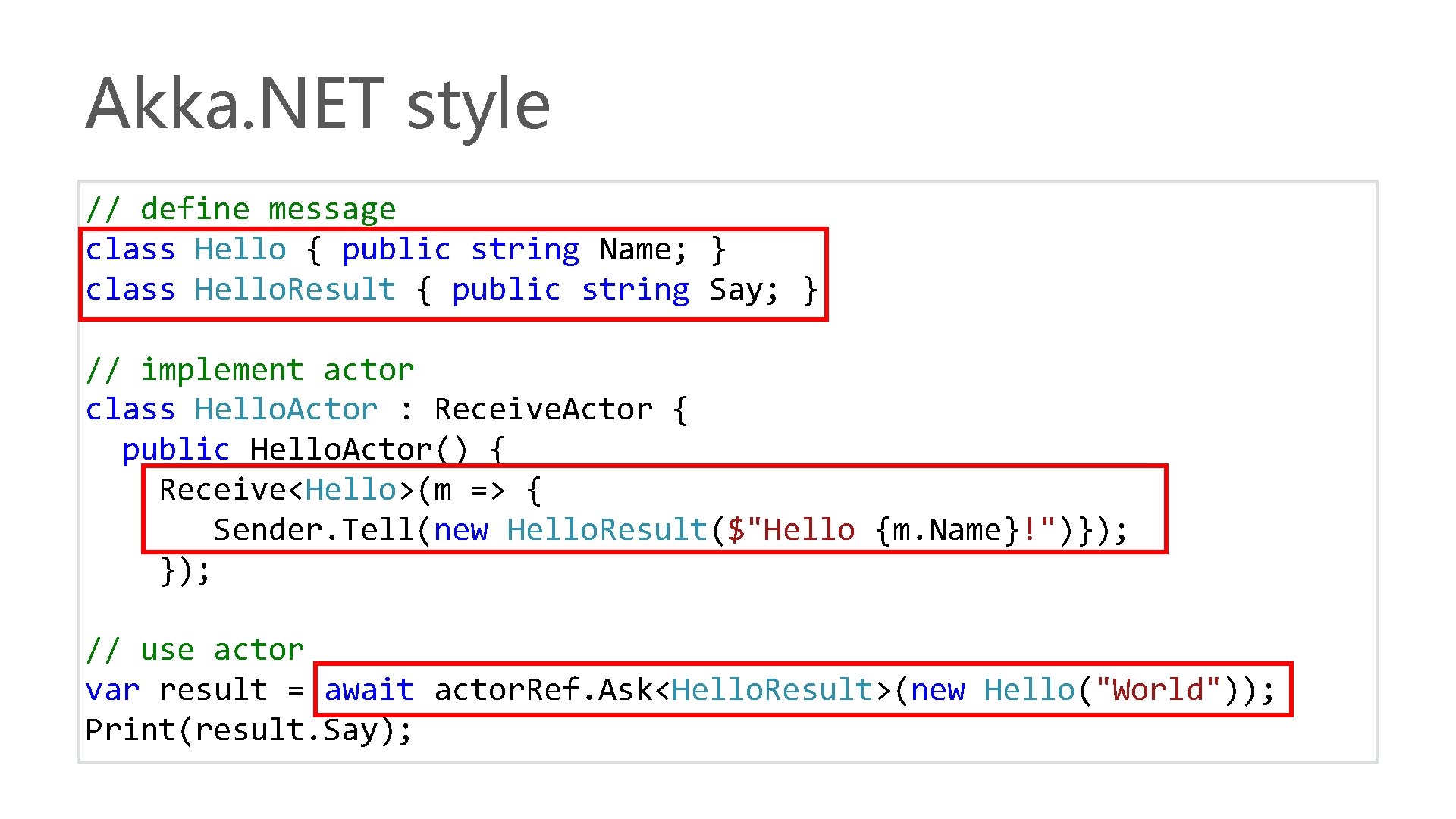
Task: Click the 'HelloResult' class name in its definition
Action: tap(295, 290)
